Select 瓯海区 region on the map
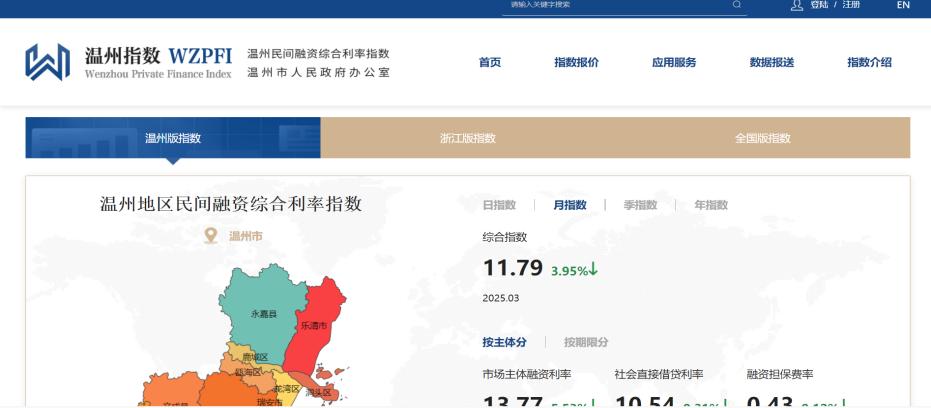This screenshot has width=931, height=408. pyautogui.click(x=247, y=373)
